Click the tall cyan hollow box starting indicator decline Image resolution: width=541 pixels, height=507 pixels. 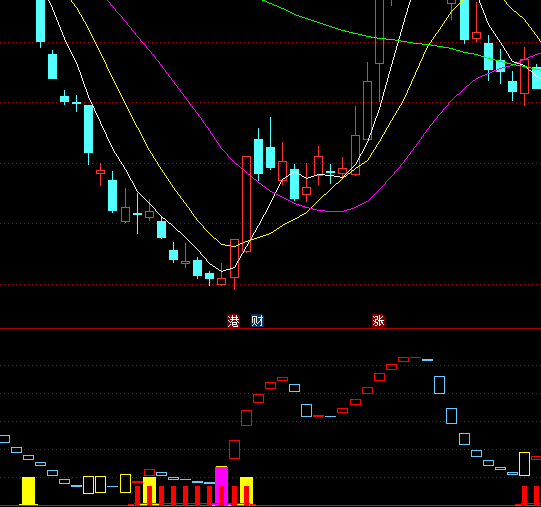tap(439, 385)
